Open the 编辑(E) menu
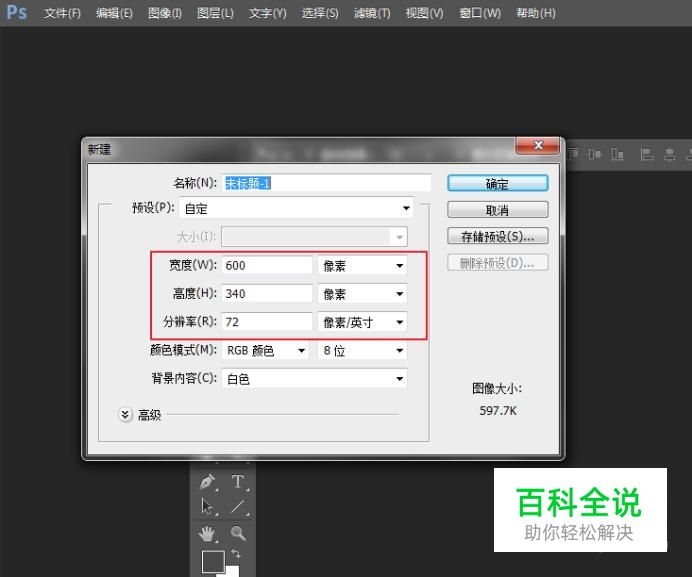The height and width of the screenshot is (577, 692). (114, 13)
